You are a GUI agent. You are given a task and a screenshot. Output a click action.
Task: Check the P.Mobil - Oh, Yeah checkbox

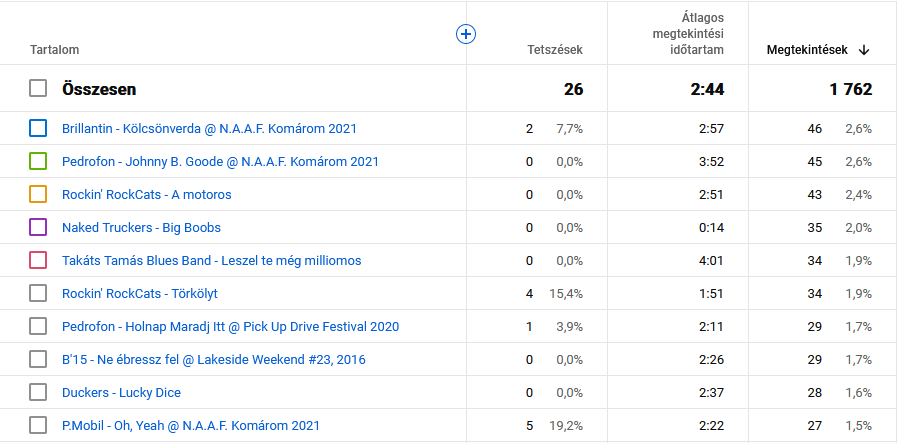tap(38, 425)
